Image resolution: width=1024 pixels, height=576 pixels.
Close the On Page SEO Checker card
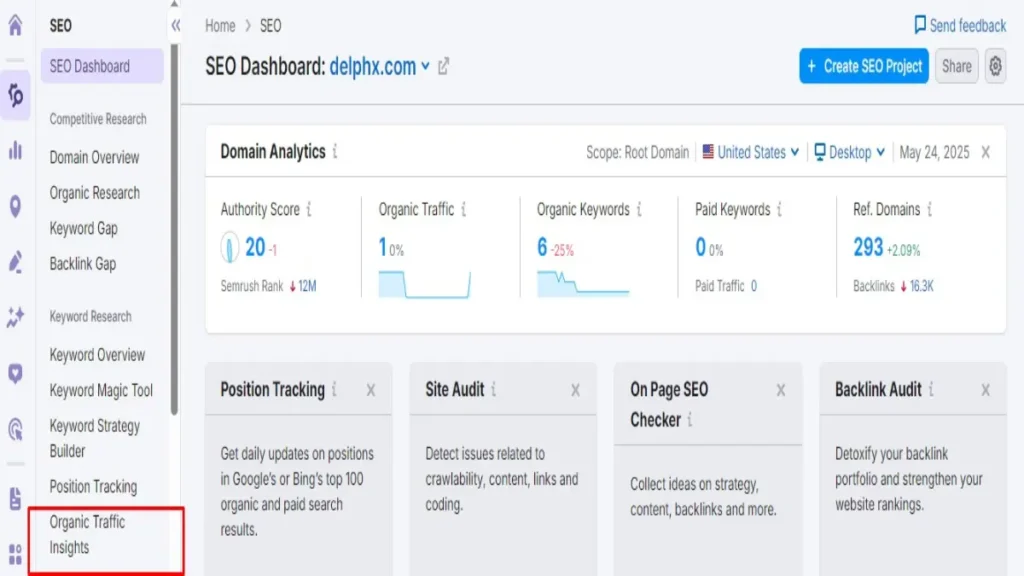click(780, 390)
